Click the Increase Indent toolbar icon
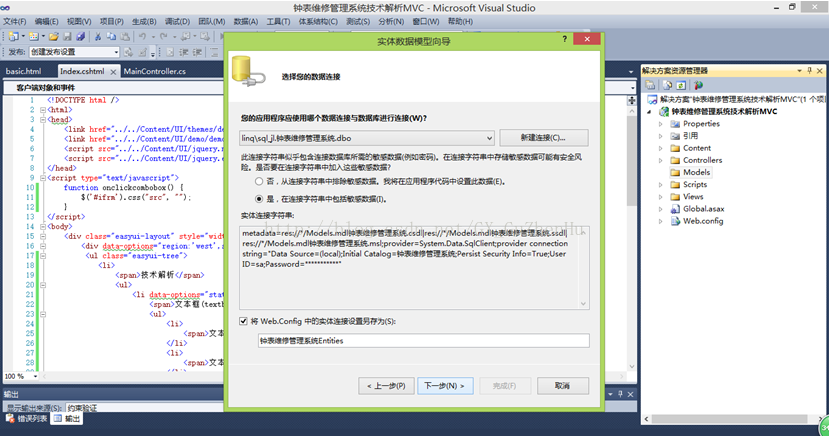829x436 pixels. click(197, 52)
